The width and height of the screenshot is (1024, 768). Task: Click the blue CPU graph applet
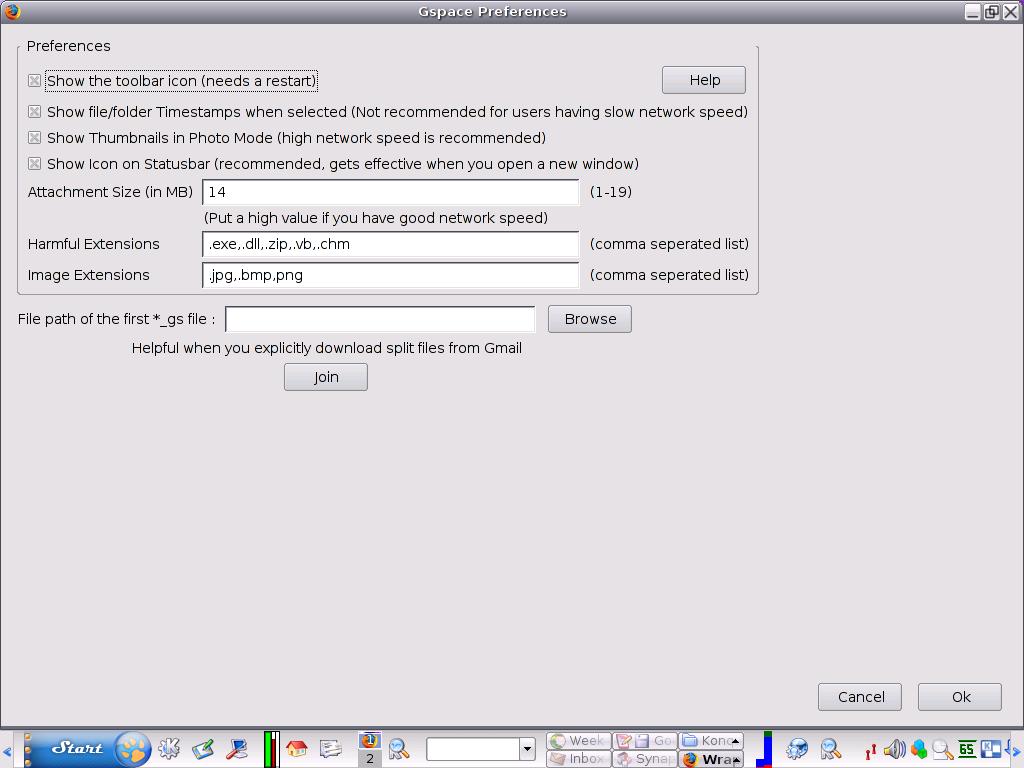coord(764,749)
